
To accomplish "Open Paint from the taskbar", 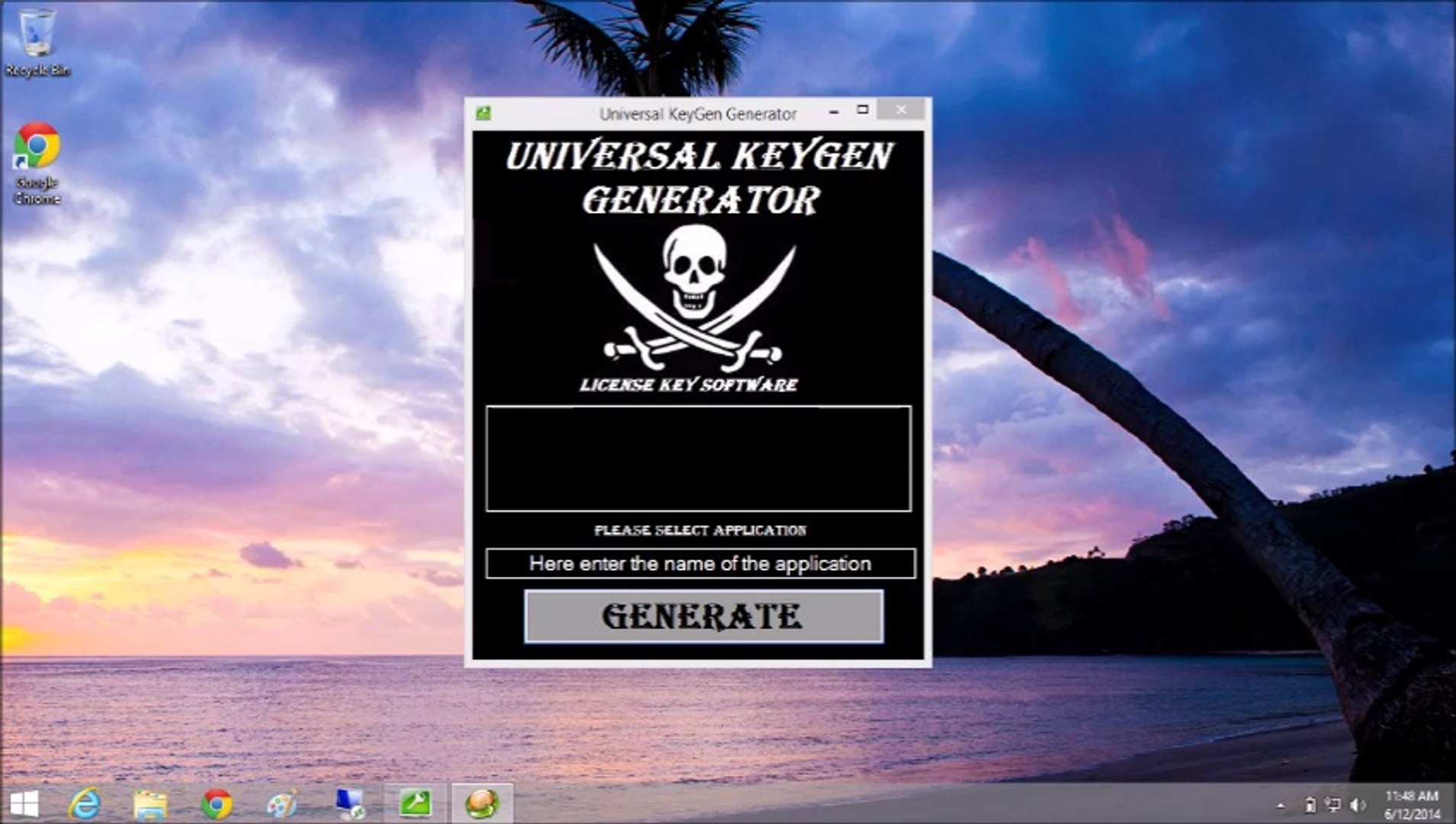I will 282,804.
